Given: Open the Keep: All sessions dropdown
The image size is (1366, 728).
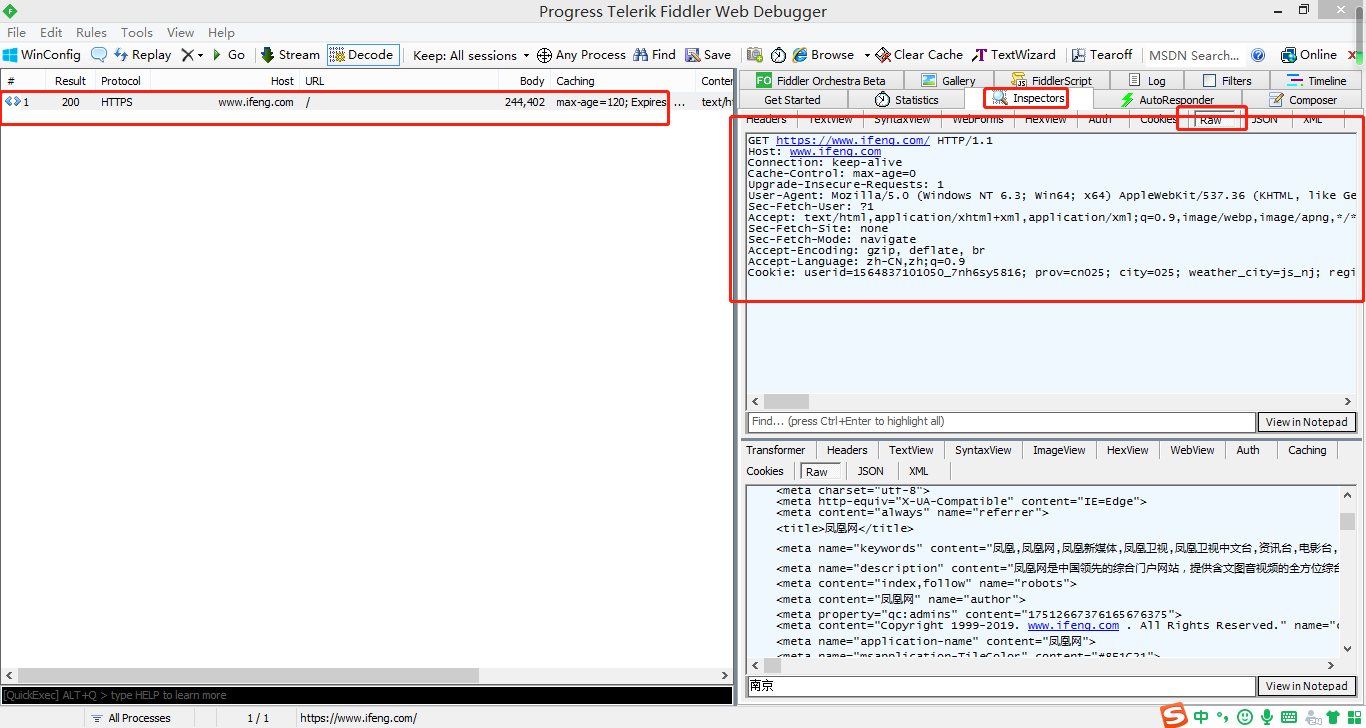Looking at the screenshot, I should coord(472,55).
